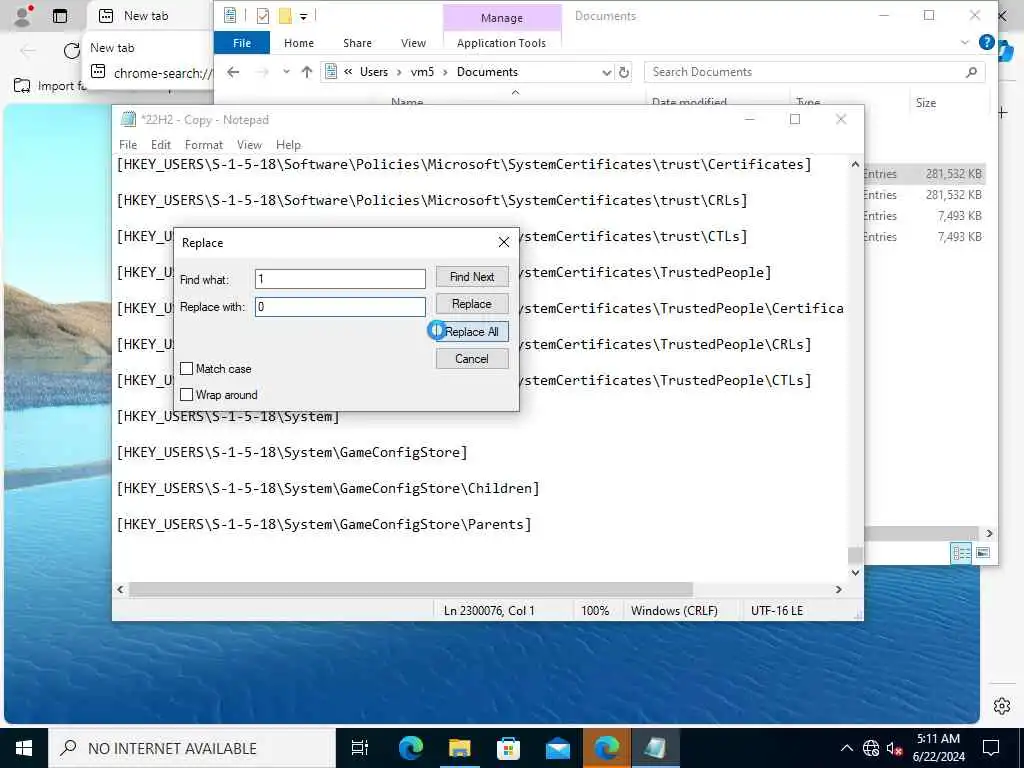Expand the Explorer ribbon chevron
Viewport: 1024px width, 768px height.
(965, 42)
